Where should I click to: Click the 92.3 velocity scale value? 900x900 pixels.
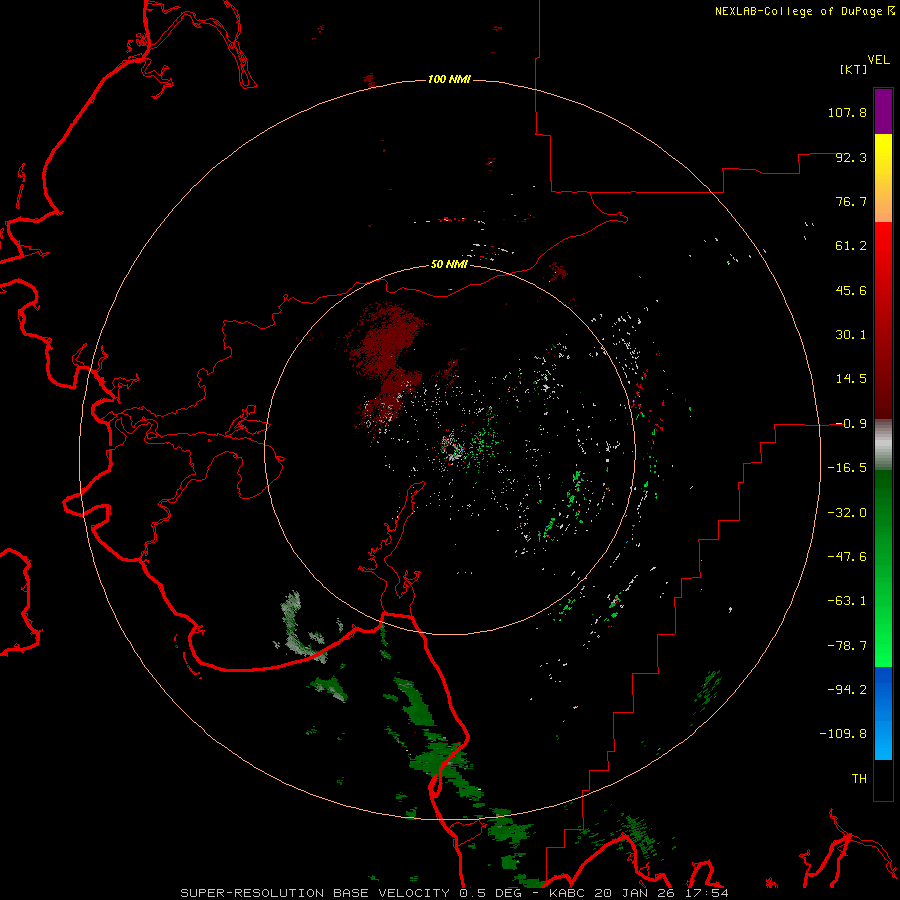851,157
